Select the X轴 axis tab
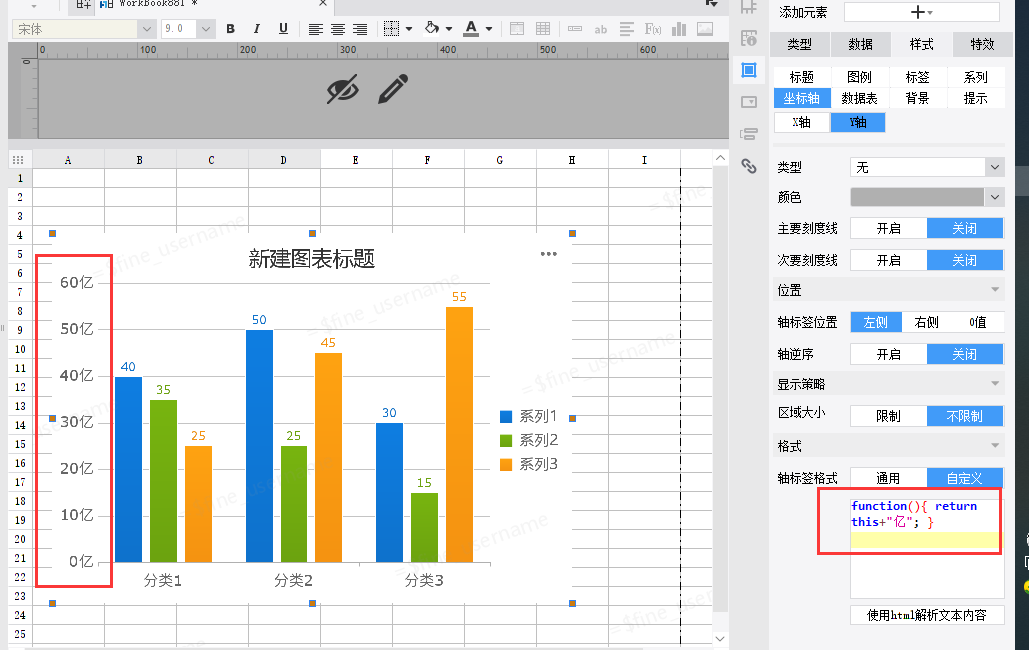Image resolution: width=1029 pixels, height=650 pixels. [801, 122]
